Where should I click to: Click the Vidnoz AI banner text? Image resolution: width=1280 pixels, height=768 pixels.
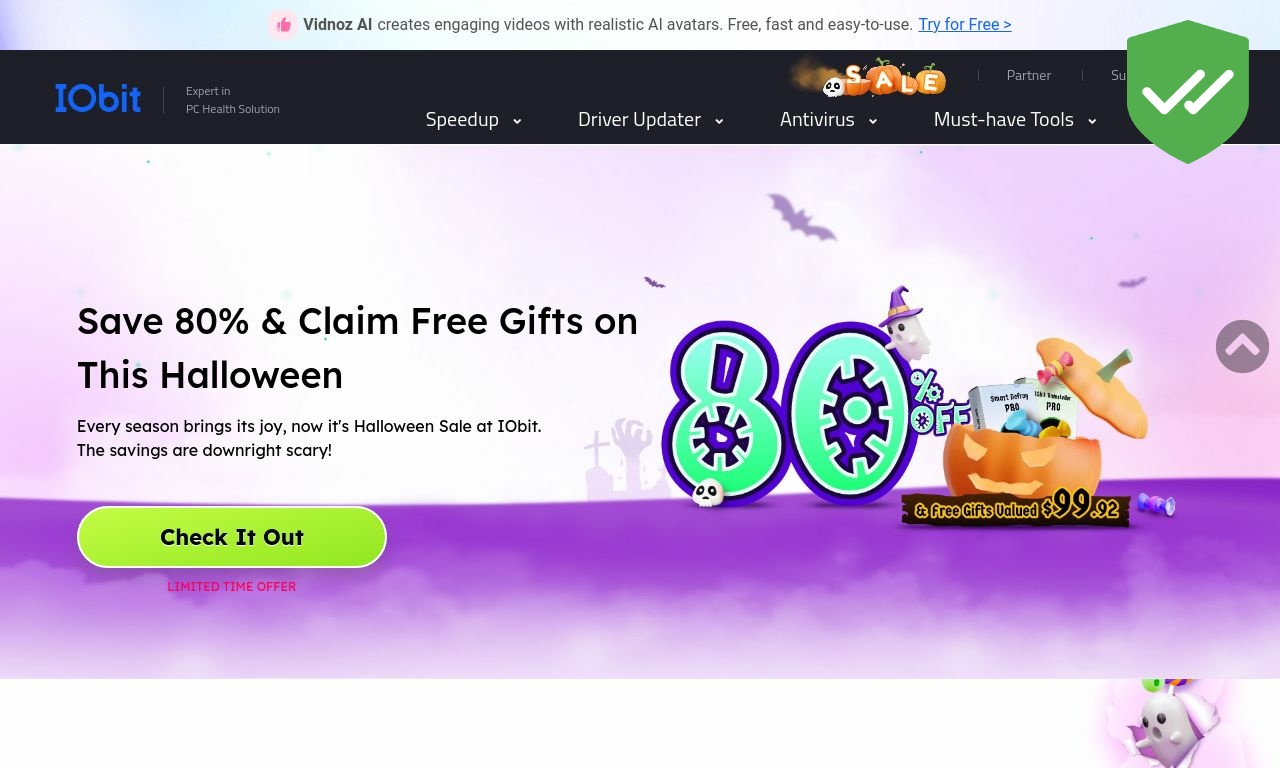[338, 24]
